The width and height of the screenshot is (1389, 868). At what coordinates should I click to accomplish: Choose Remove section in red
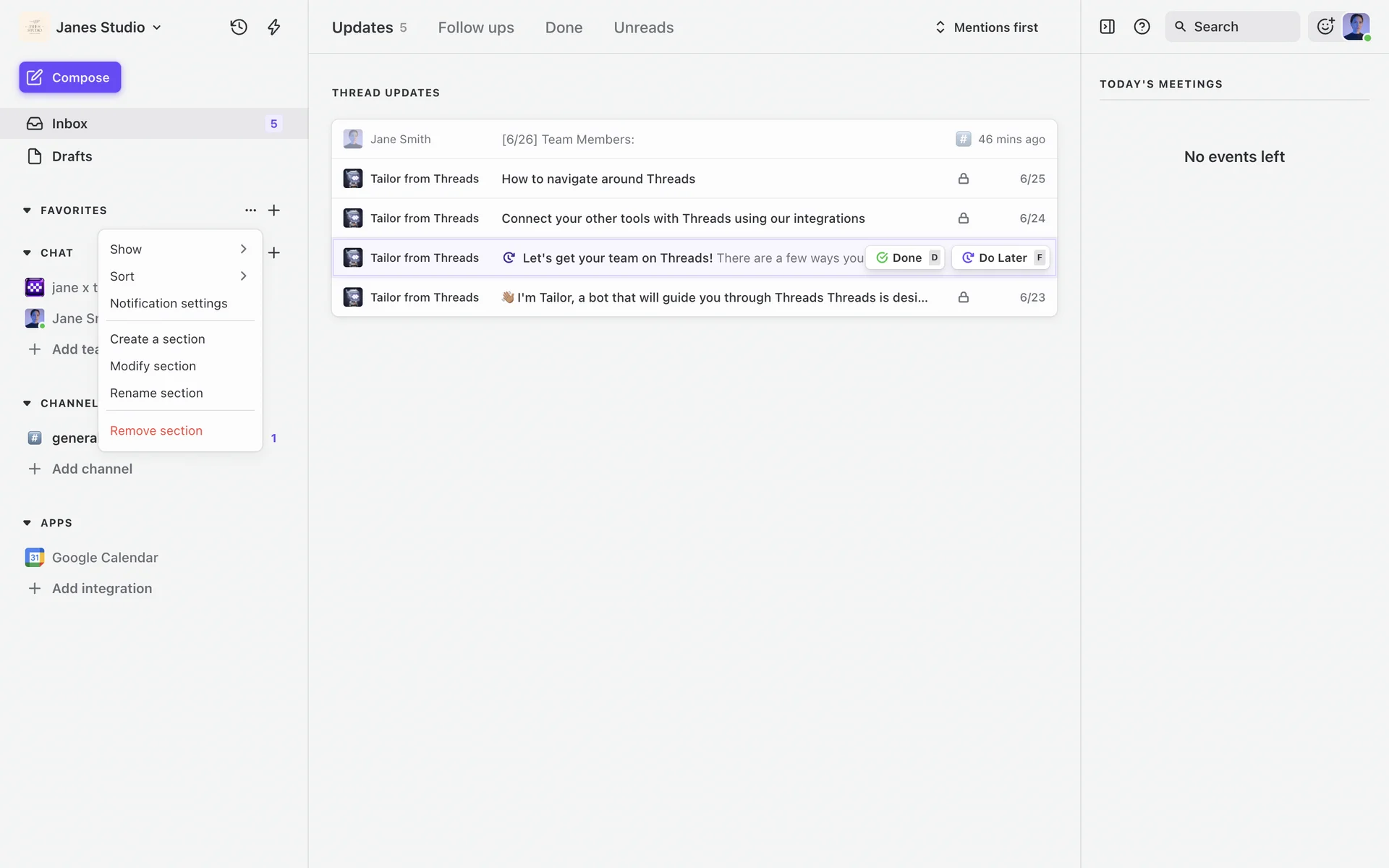point(156,430)
